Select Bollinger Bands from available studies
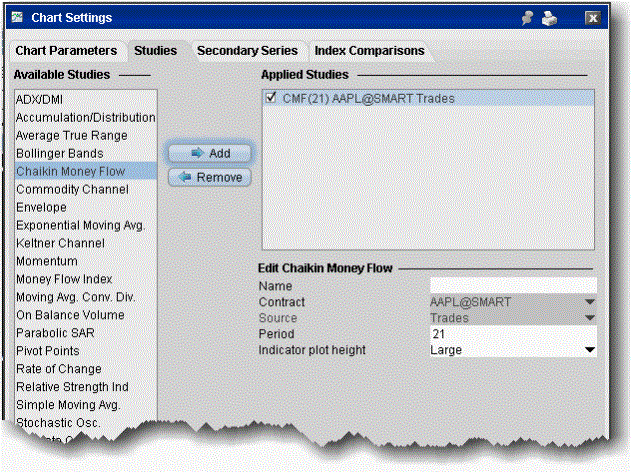 click(61, 153)
